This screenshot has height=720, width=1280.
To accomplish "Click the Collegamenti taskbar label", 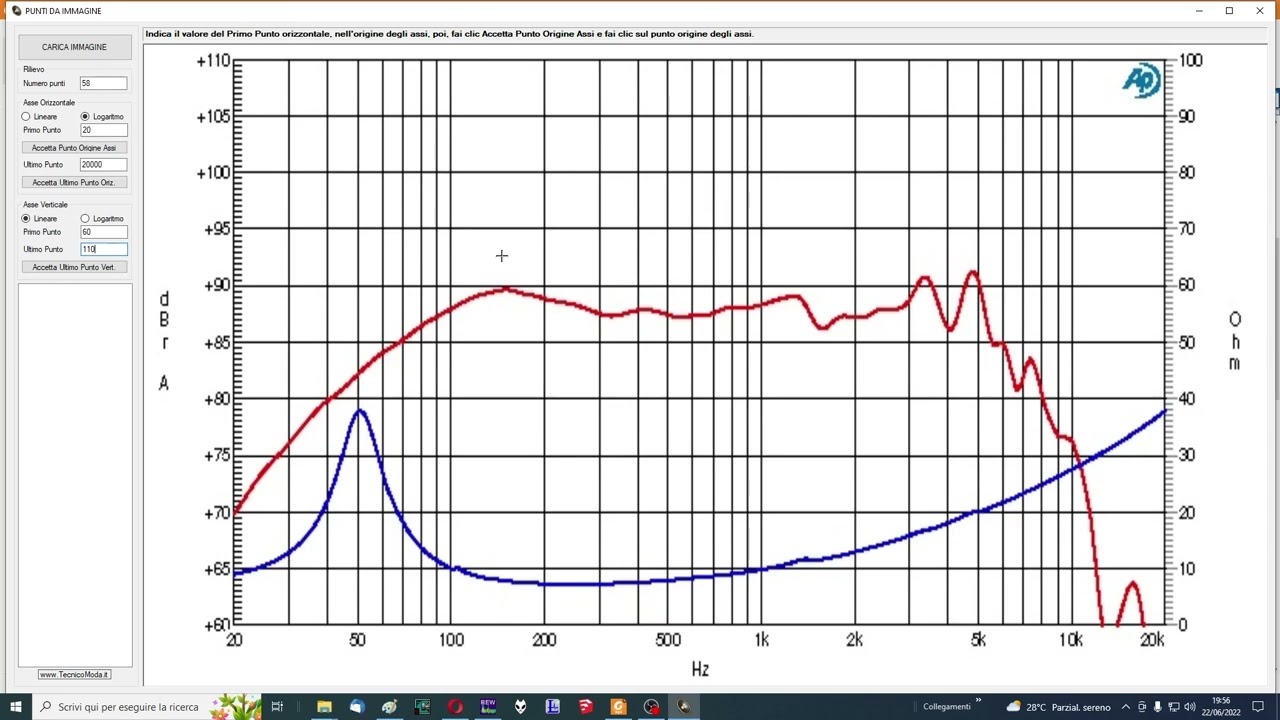I will pos(947,707).
